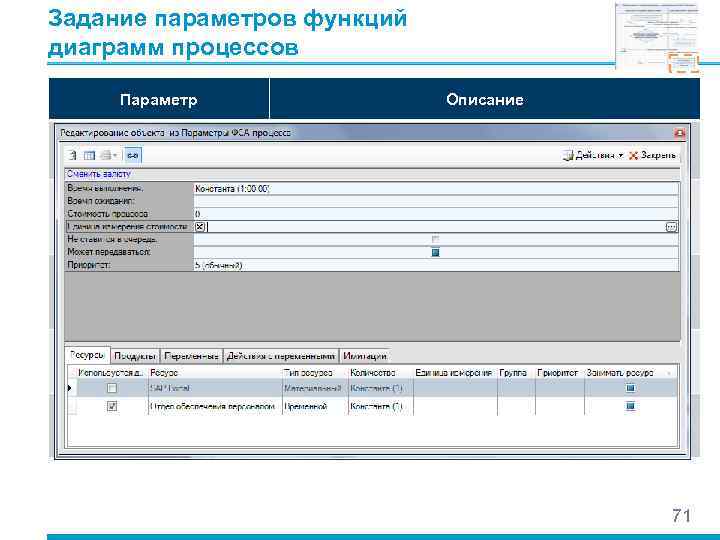Click the Приоритет column header in the resources table
The height and width of the screenshot is (540, 720).
pyautogui.click(x=560, y=373)
